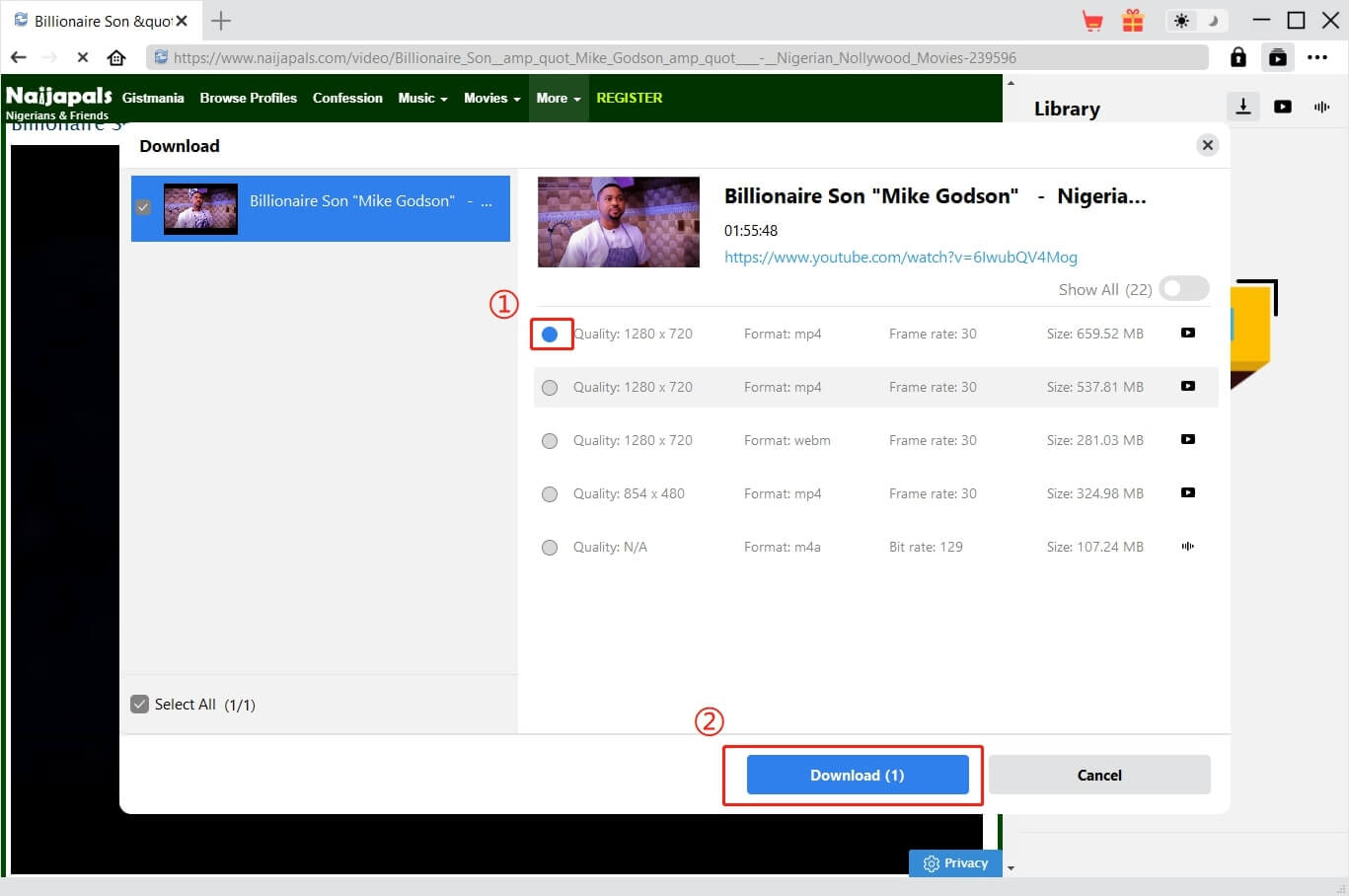Open the Library audio waveform icon
Screen dimensions: 1349x896
1321,107
